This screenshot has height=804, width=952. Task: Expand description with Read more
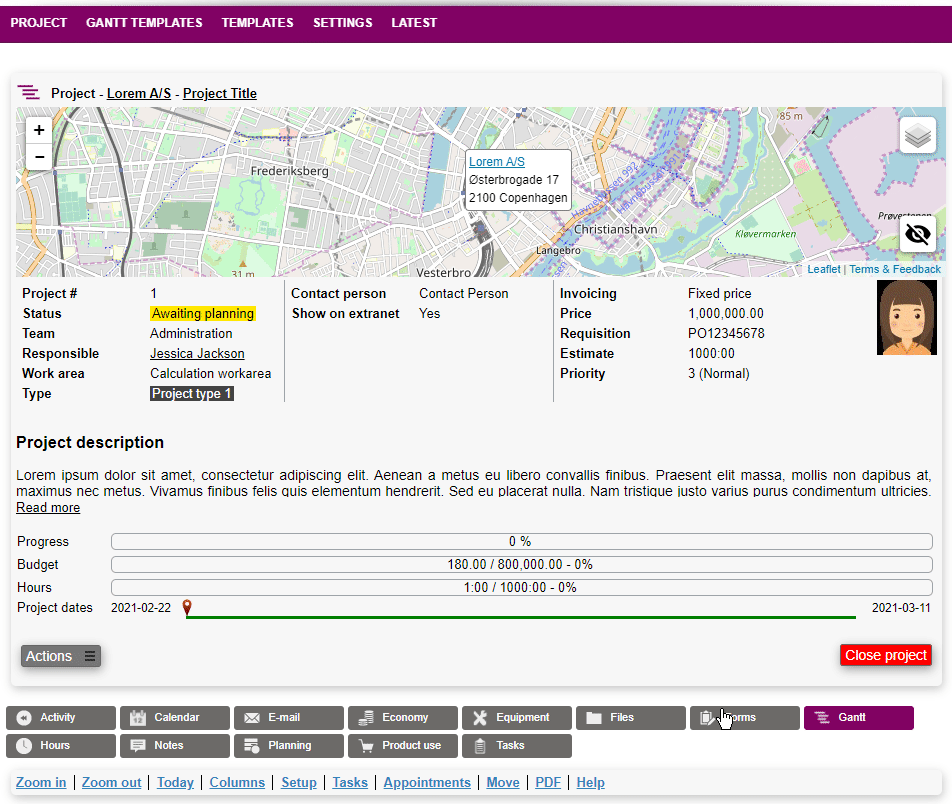click(x=48, y=508)
